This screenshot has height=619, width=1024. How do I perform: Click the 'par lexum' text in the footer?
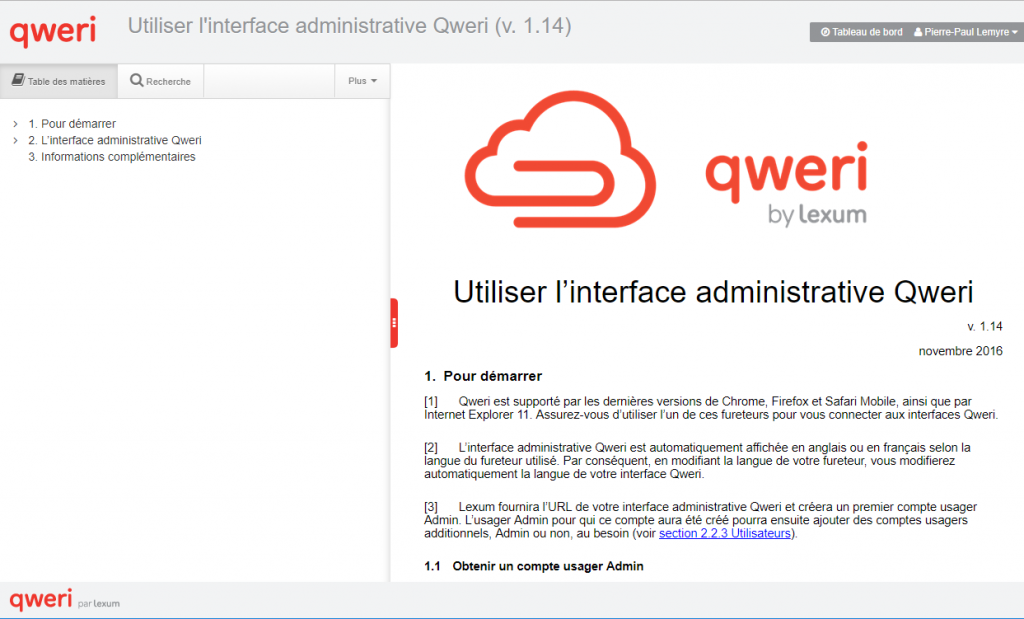coord(99,603)
